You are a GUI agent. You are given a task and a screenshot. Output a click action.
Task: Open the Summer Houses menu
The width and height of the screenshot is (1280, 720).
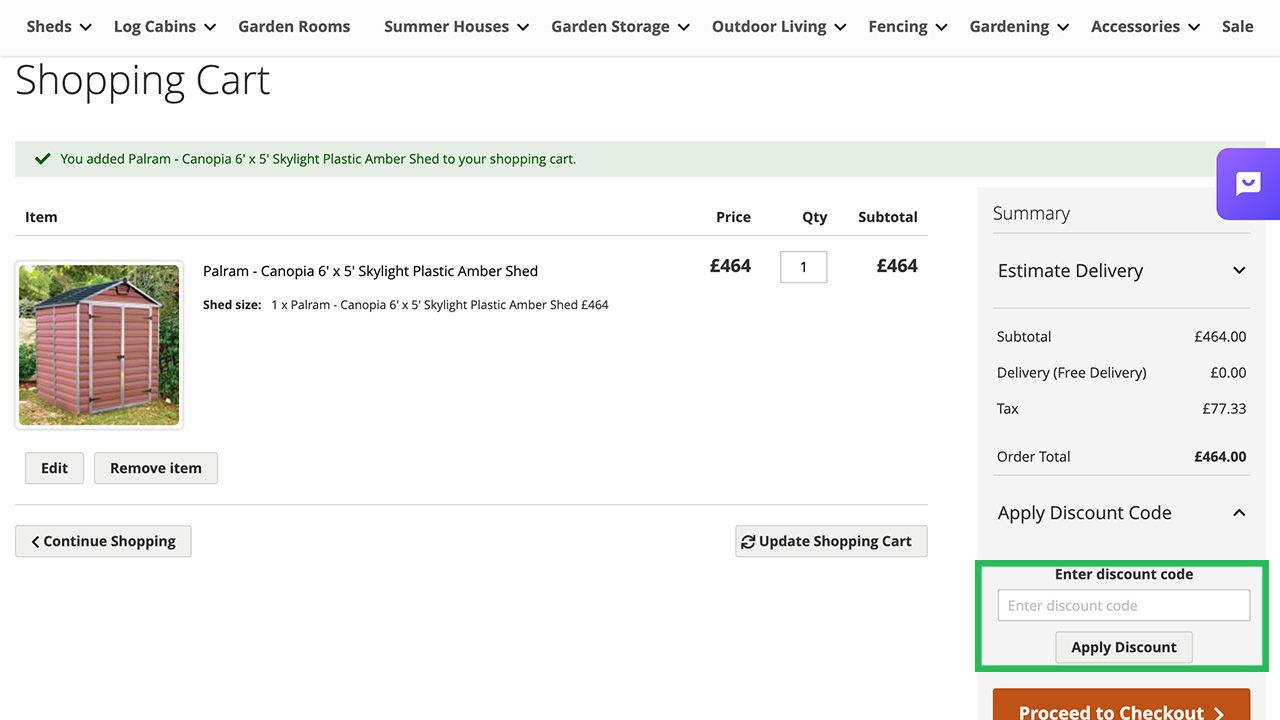coord(446,27)
